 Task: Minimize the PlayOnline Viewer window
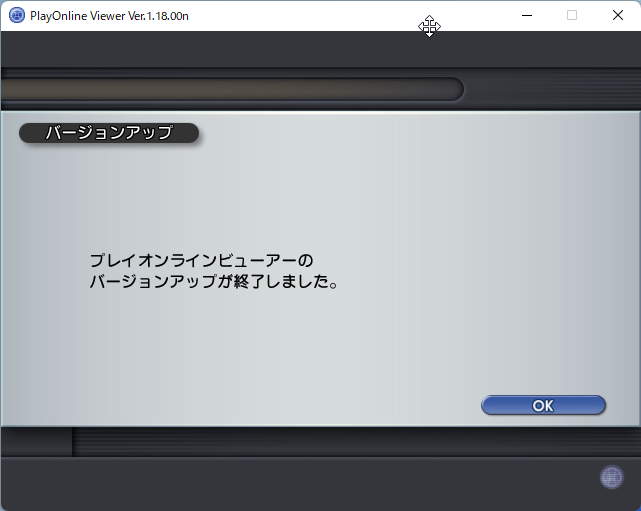pos(527,16)
